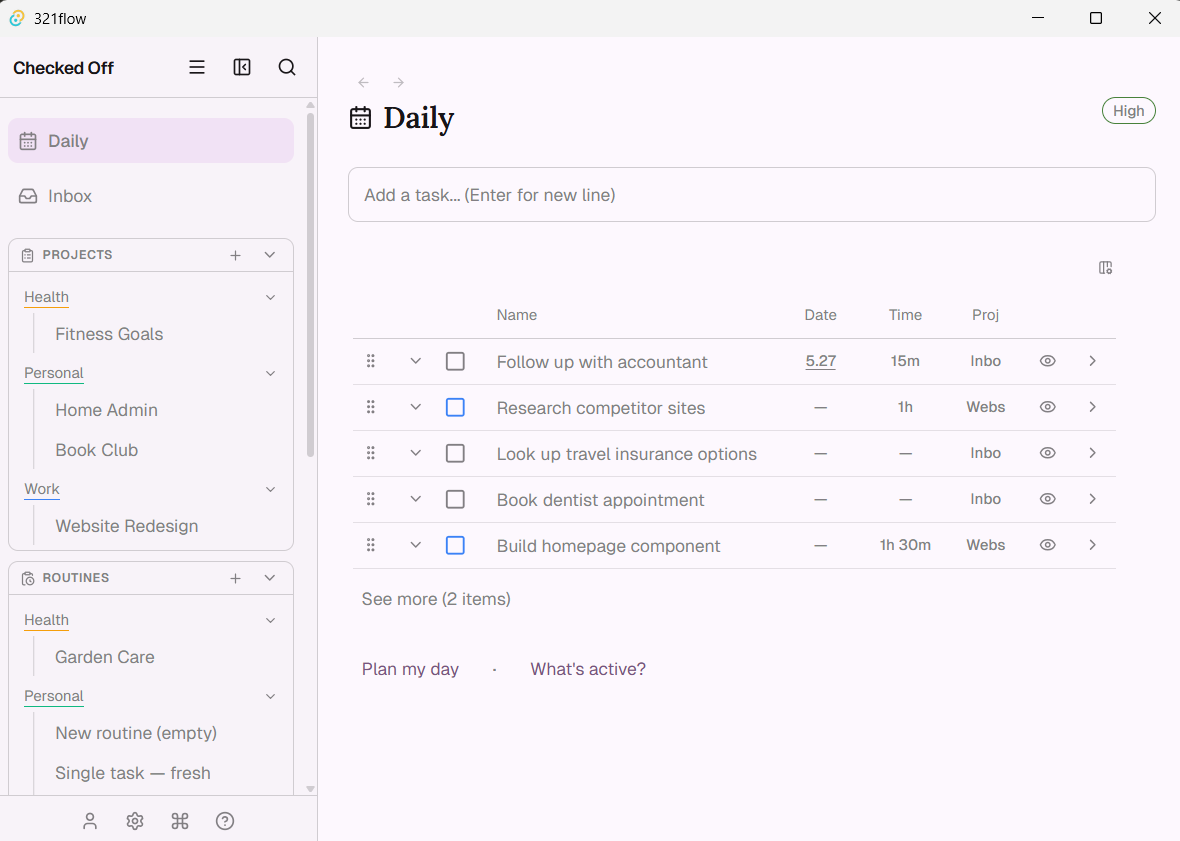
Task: Collapse sidebar with the panel icon
Action: pyautogui.click(x=242, y=68)
